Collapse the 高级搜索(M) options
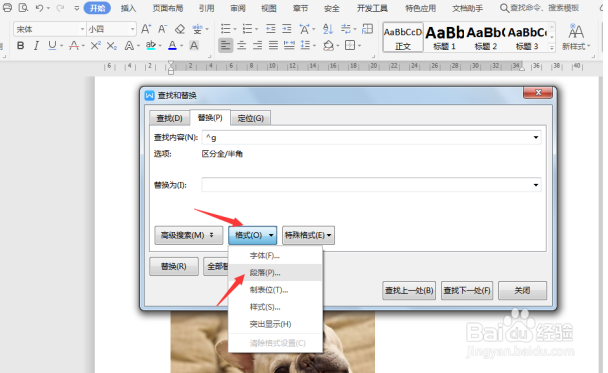Viewport: 608px width, 373px height. [189, 235]
